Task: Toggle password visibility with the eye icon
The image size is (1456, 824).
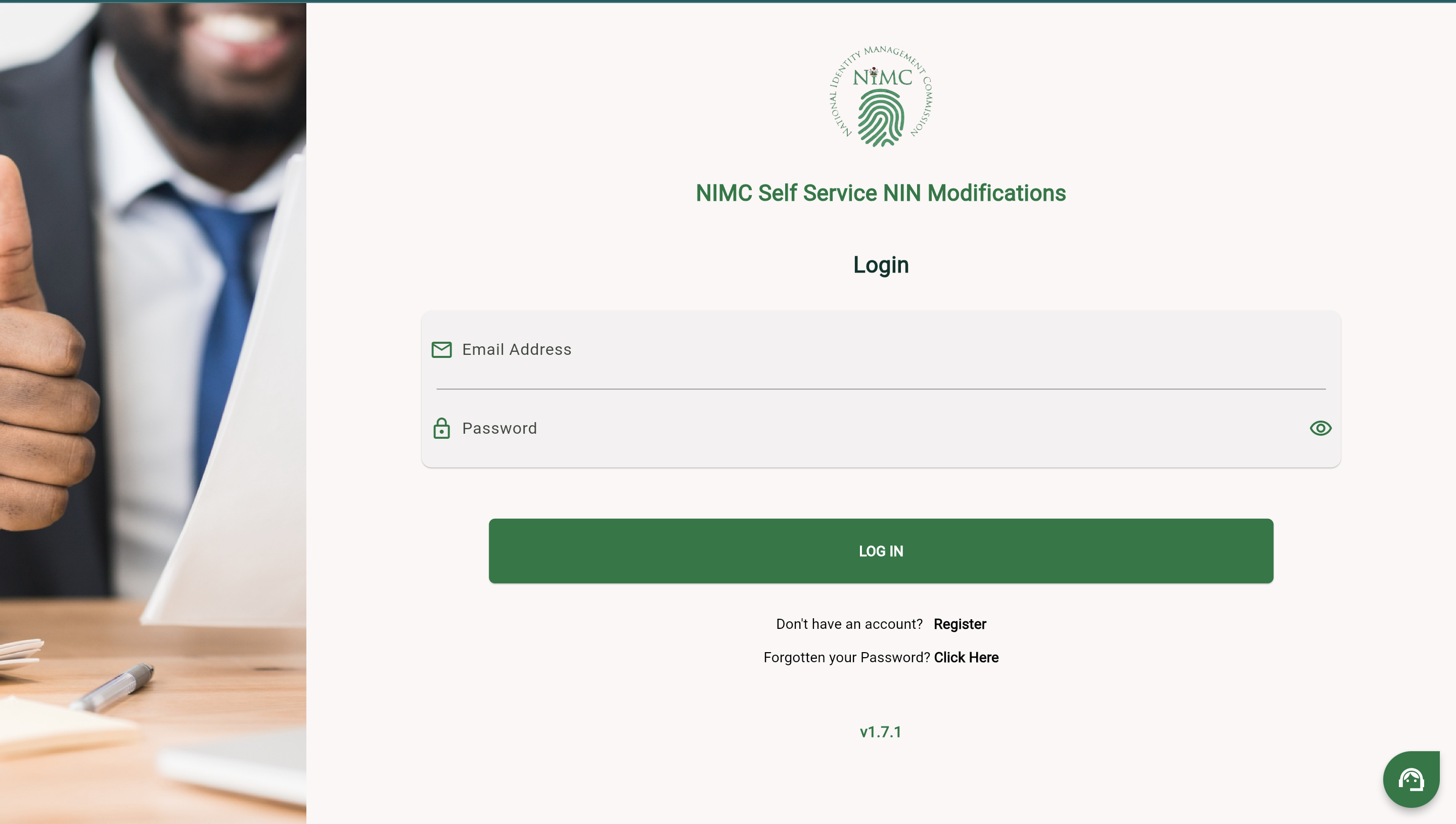Action: point(1320,428)
